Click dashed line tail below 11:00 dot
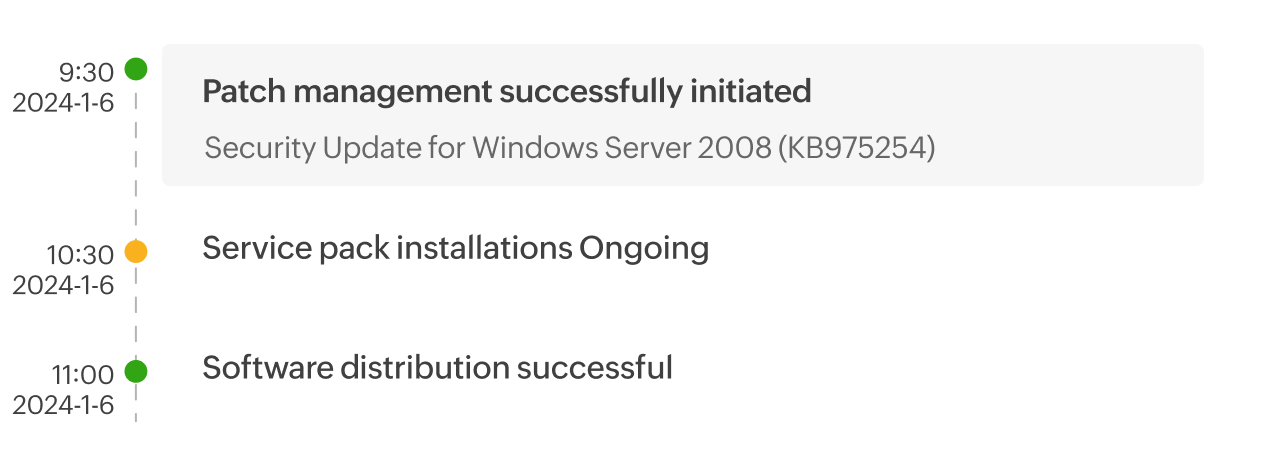 click(136, 404)
